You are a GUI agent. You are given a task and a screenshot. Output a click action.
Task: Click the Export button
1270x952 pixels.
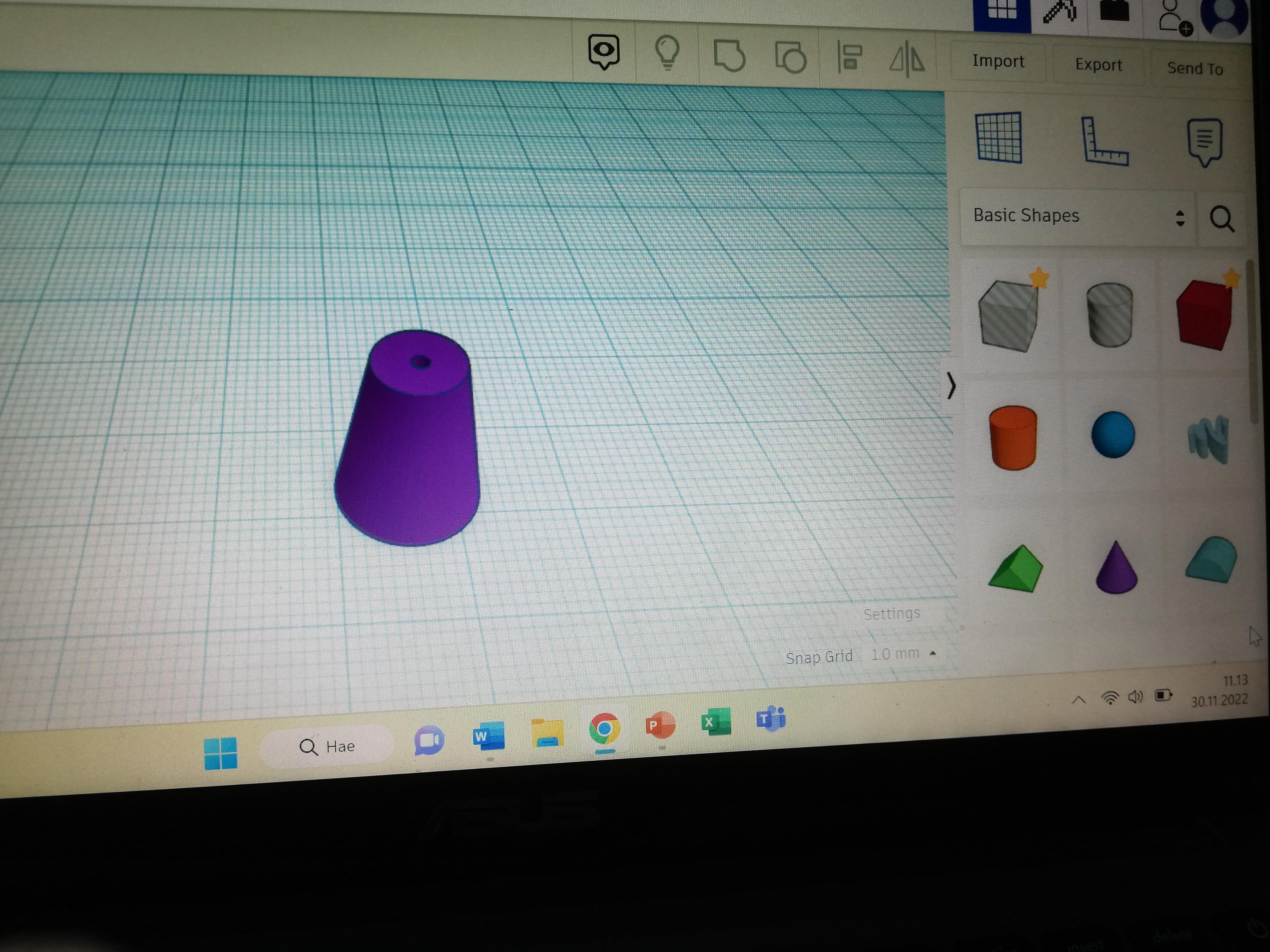1098,65
